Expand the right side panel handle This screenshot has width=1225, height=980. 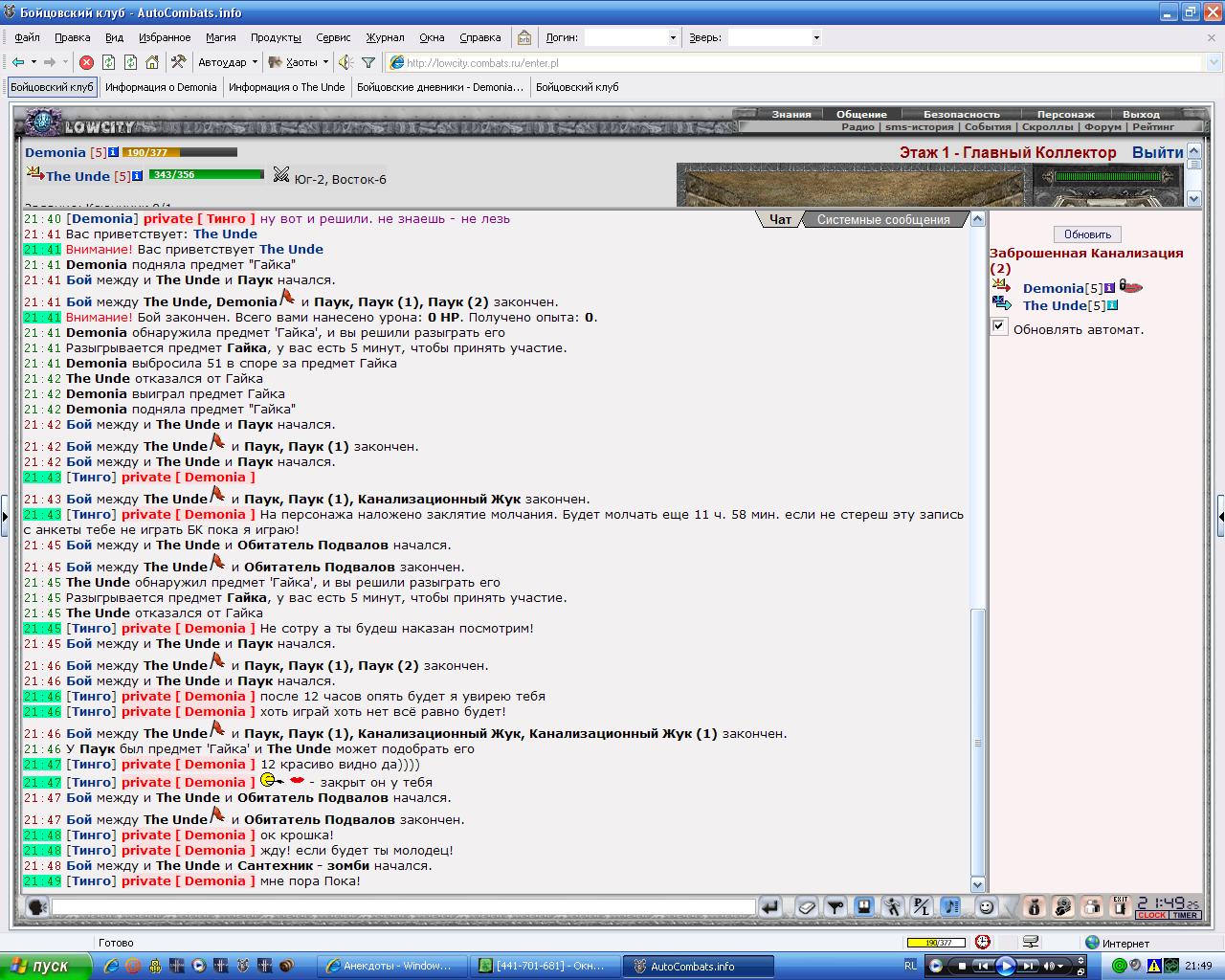tap(1220, 516)
